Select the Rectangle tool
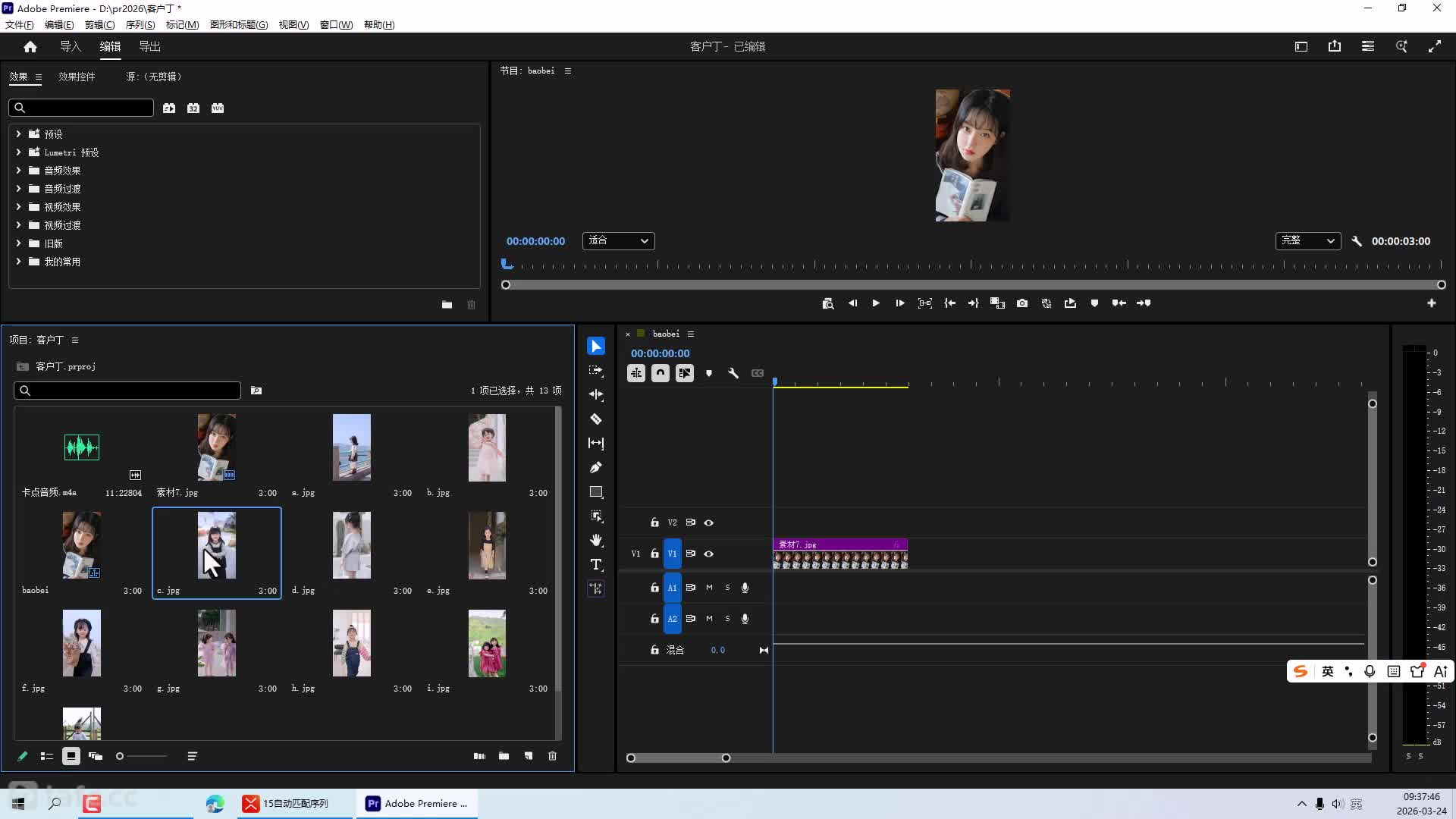 click(596, 492)
